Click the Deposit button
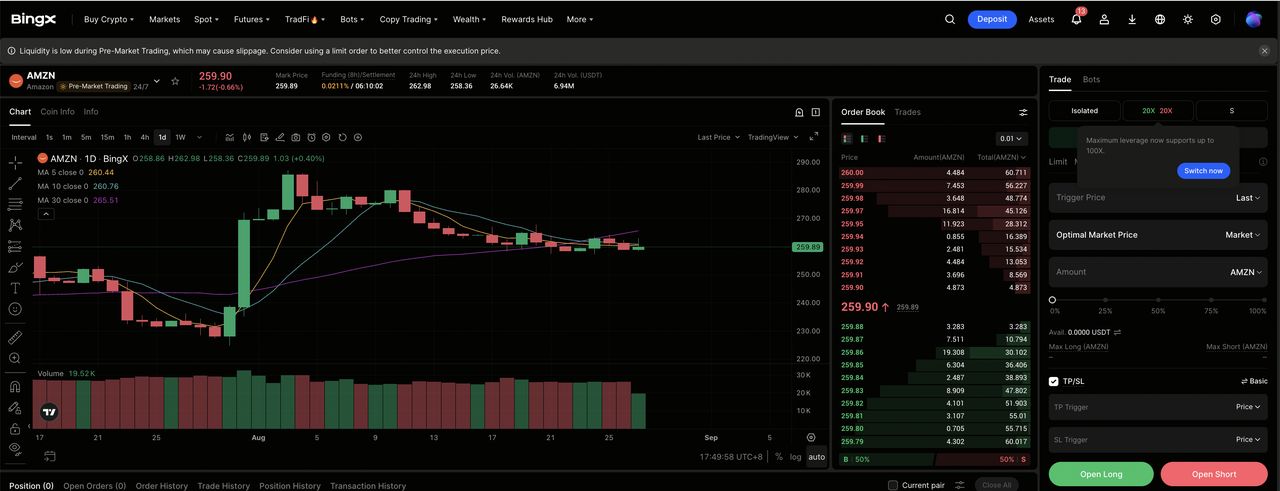This screenshot has width=1280, height=491. (x=992, y=19)
